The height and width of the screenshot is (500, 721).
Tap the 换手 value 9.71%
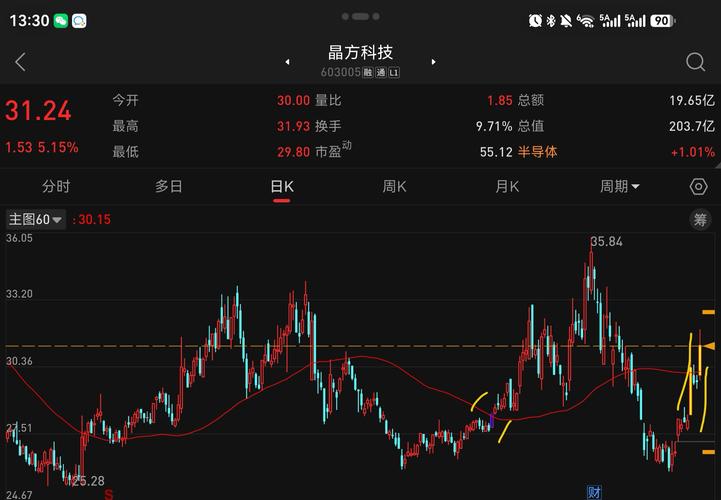tap(494, 126)
